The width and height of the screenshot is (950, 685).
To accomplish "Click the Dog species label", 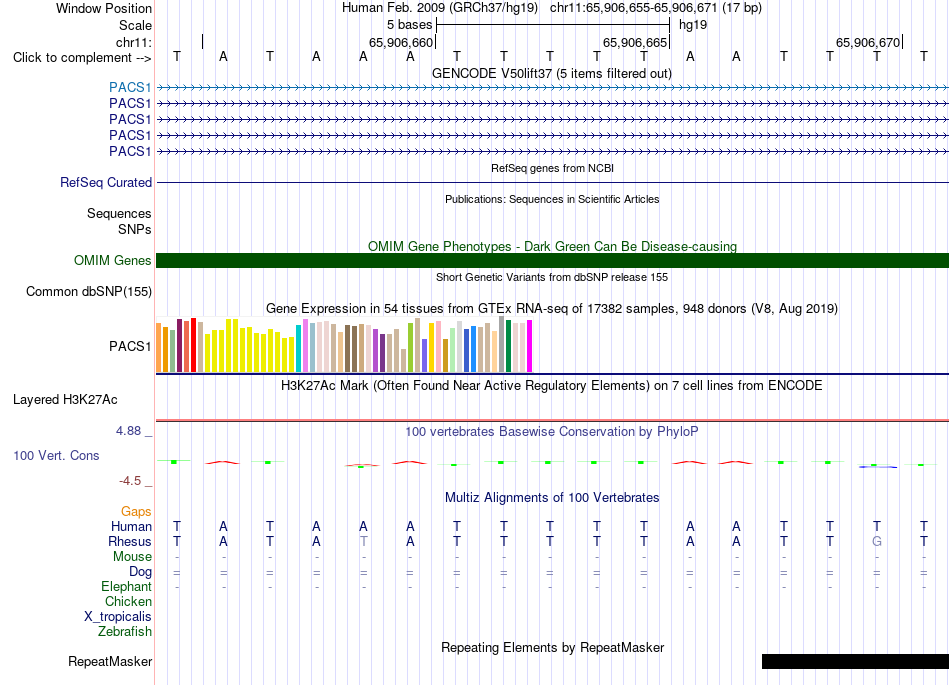I will click(140, 572).
